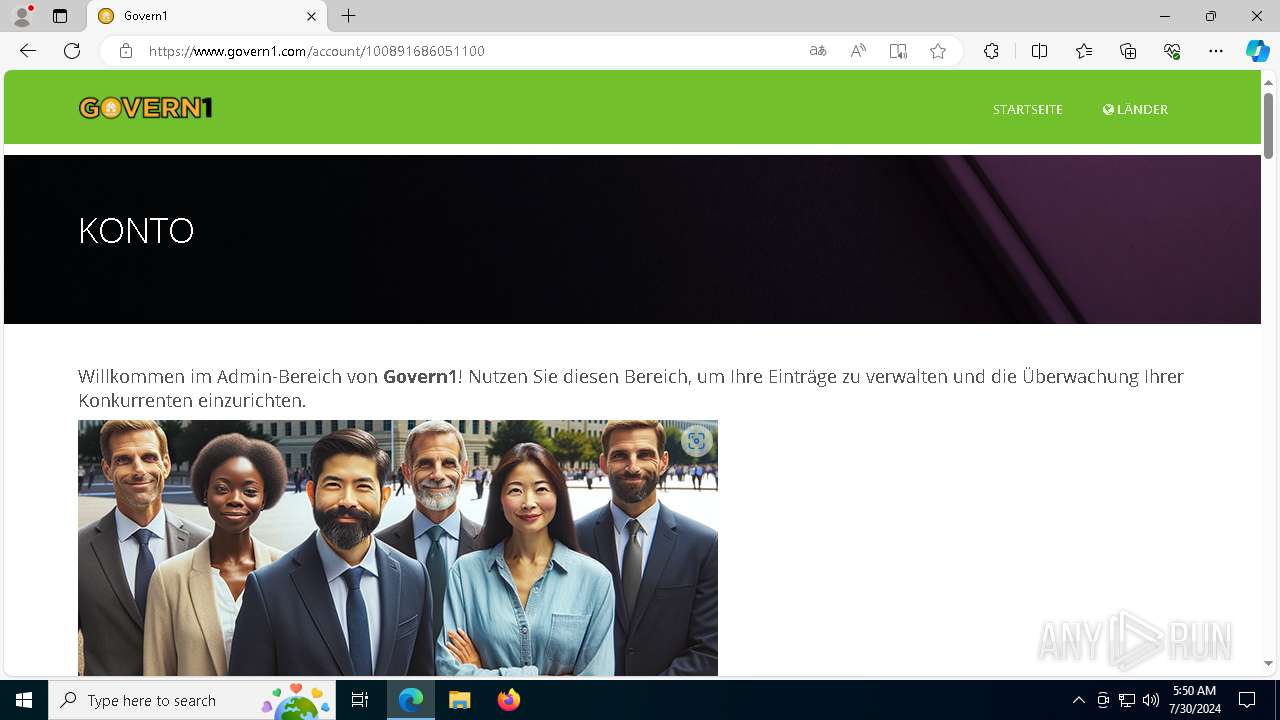Viewport: 1280px width, 720px height.
Task: Open File Explorer from the taskbar
Action: click(x=459, y=700)
